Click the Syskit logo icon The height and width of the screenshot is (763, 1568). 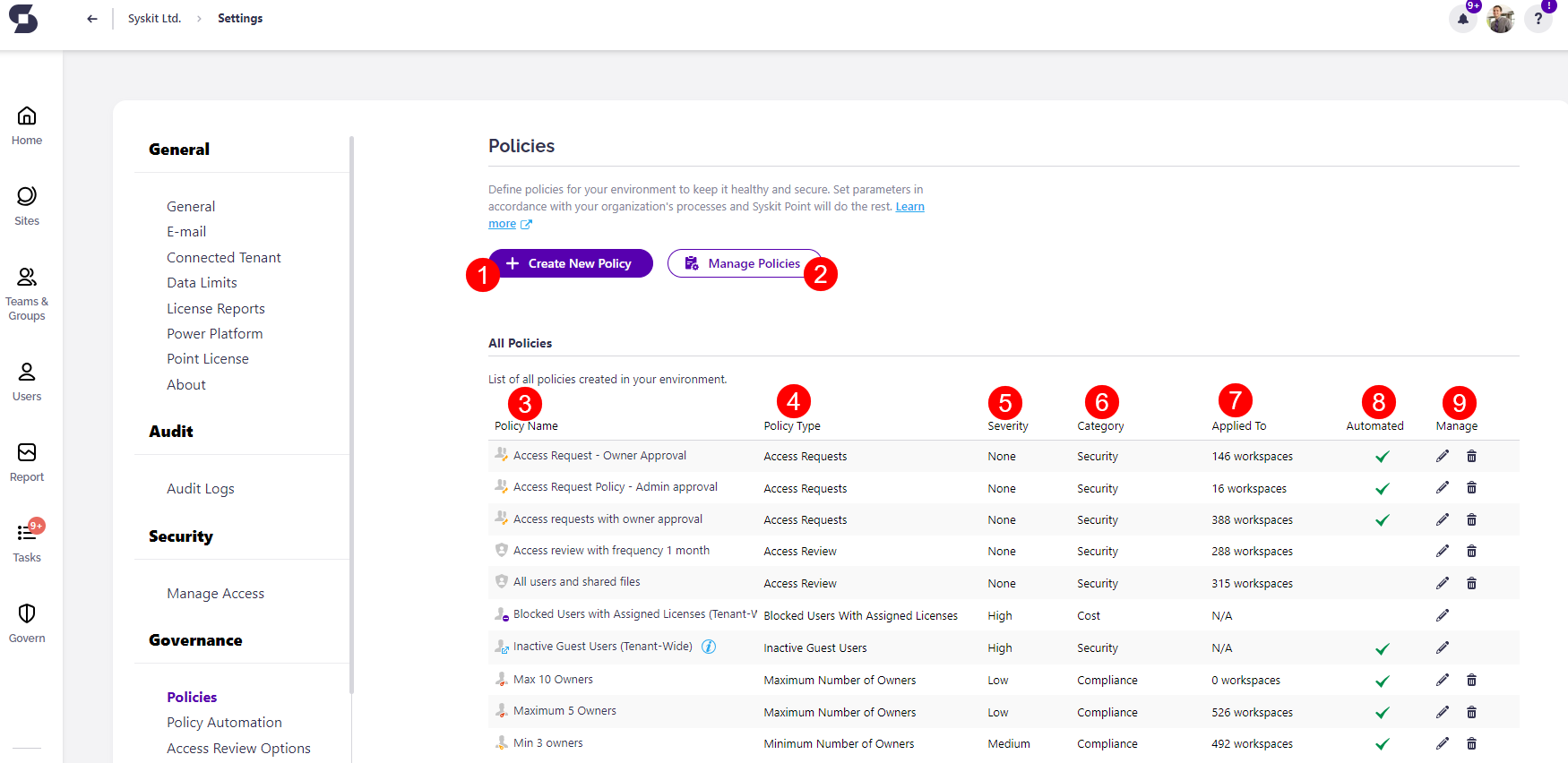(23, 18)
